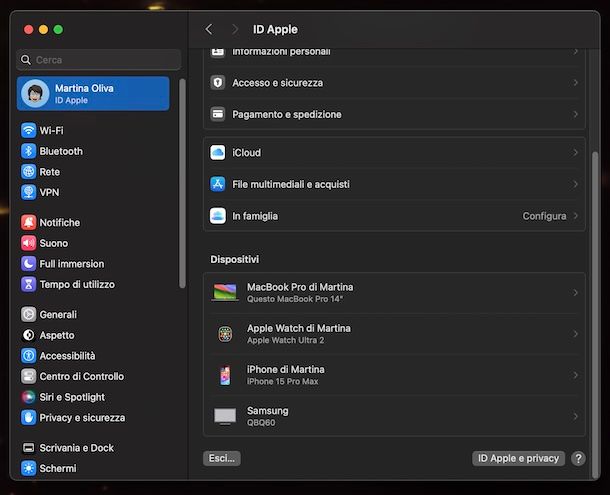
Task: Click the iPhone 15 Pro Max device icon
Action: coord(225,376)
